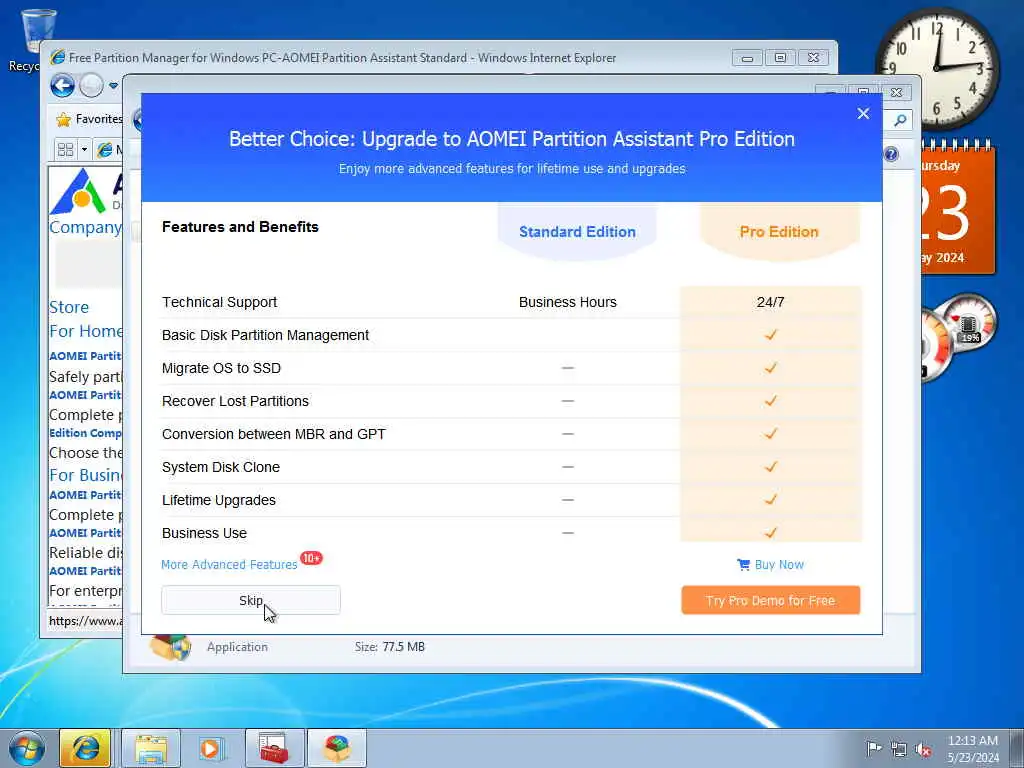Open the Store link on webpage
The height and width of the screenshot is (768, 1024).
pyautogui.click(x=69, y=307)
